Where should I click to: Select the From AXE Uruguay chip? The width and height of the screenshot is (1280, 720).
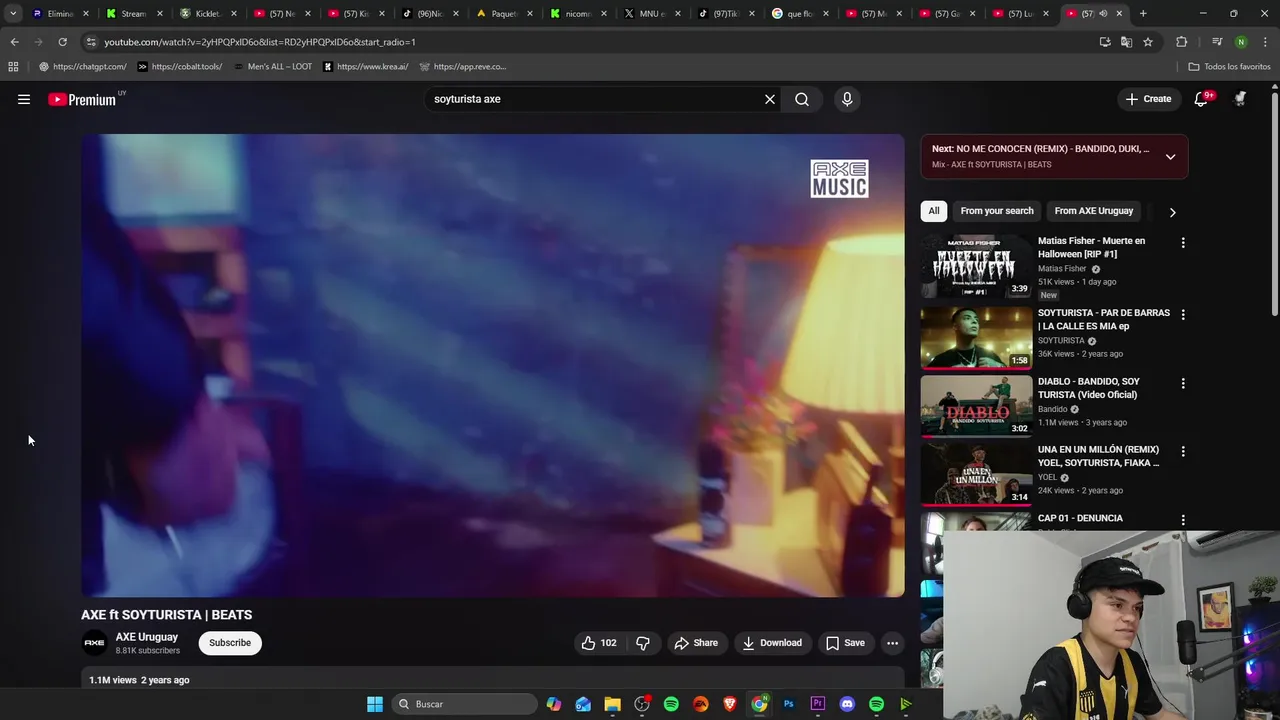(1094, 211)
